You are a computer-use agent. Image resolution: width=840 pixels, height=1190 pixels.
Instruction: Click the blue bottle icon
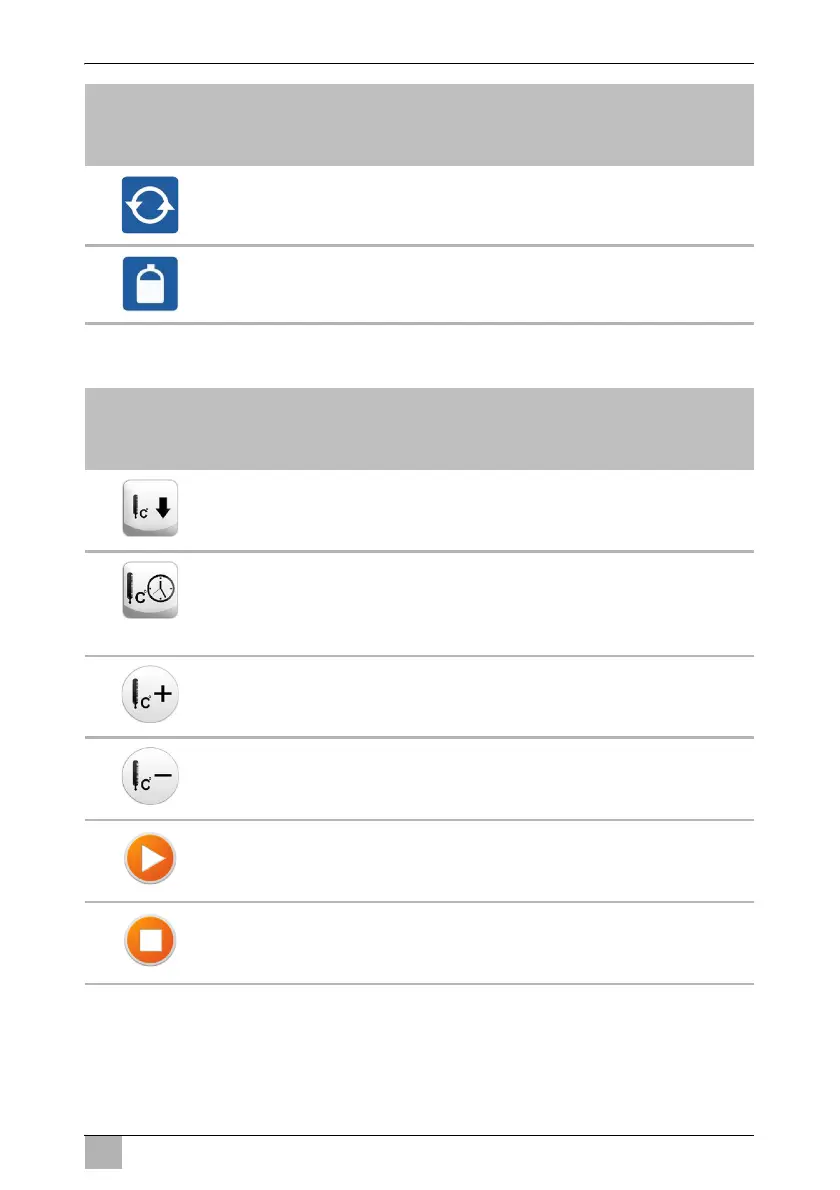(x=150, y=284)
